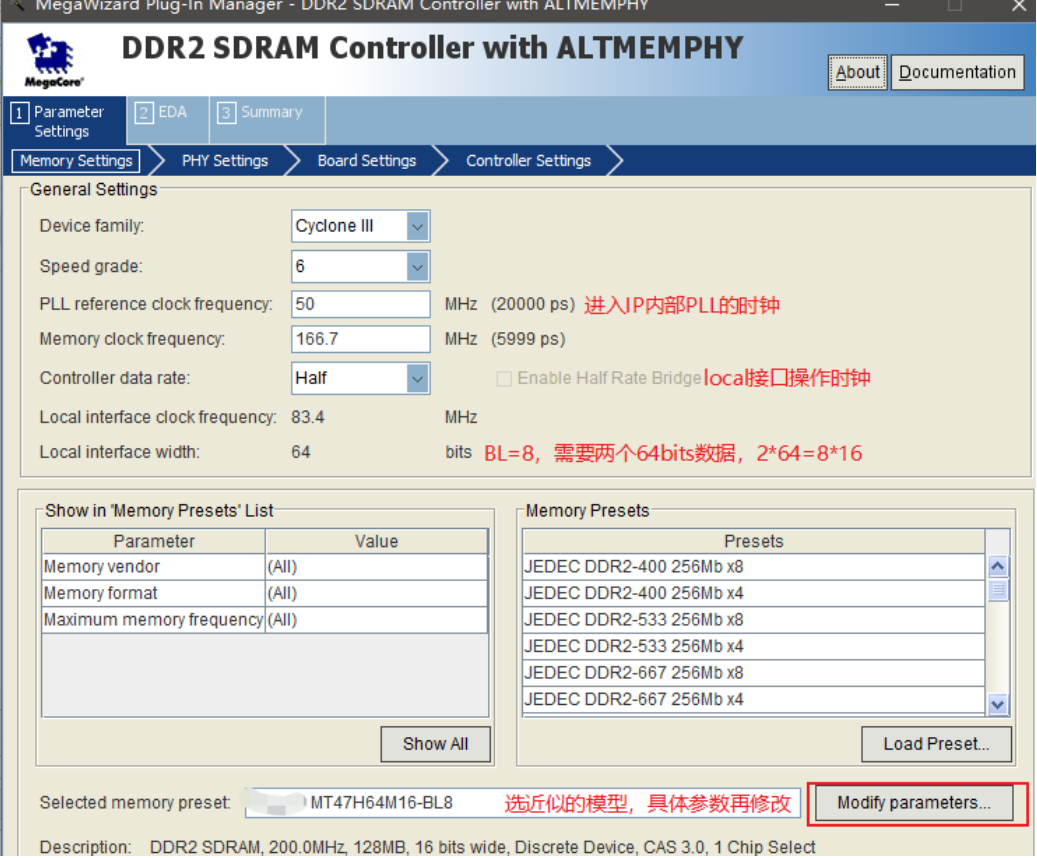Viewport: 1037px width, 858px height.
Task: Click Modify parameters button
Action: [x=913, y=802]
